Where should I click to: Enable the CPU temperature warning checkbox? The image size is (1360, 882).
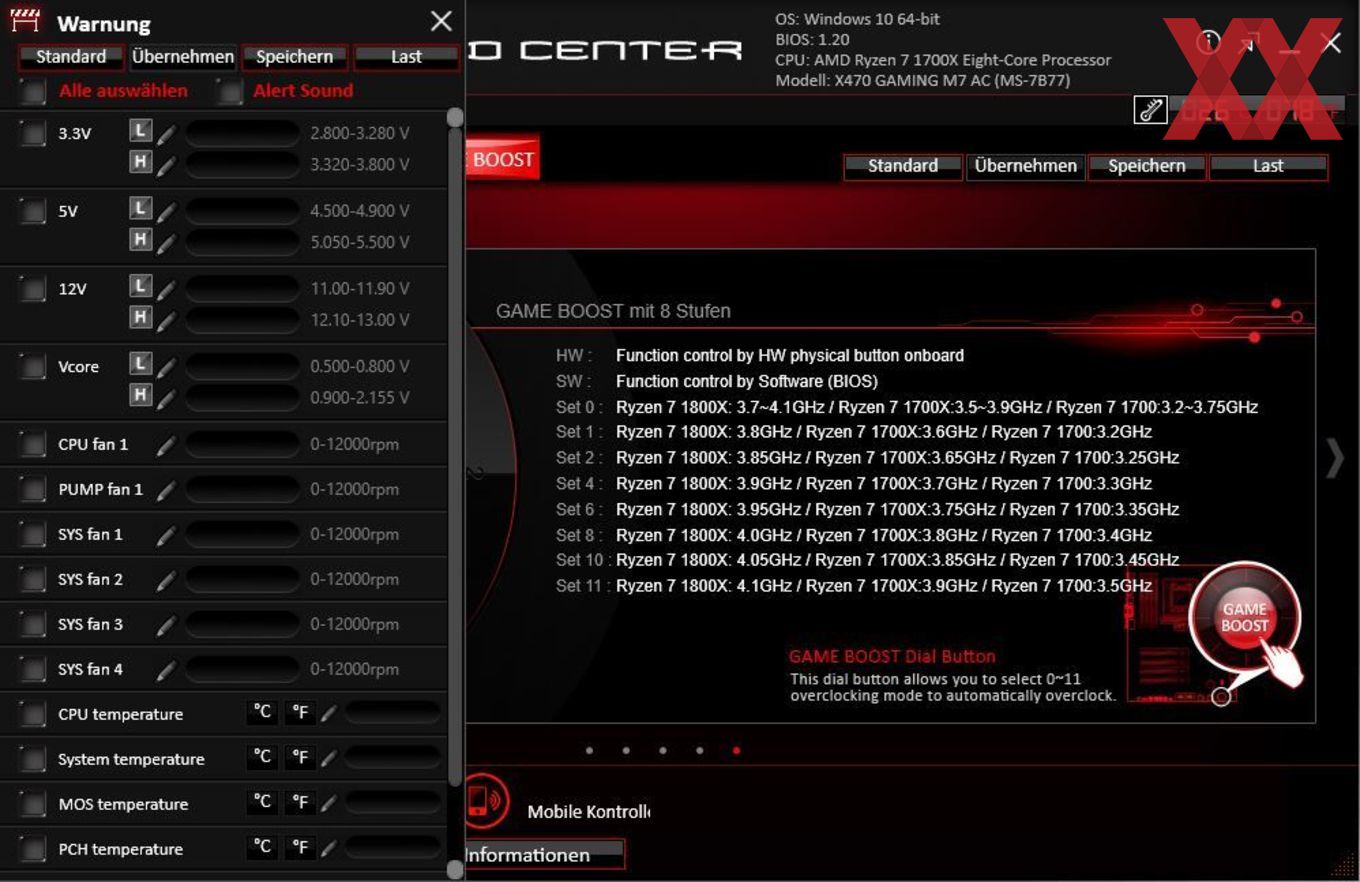(33, 714)
